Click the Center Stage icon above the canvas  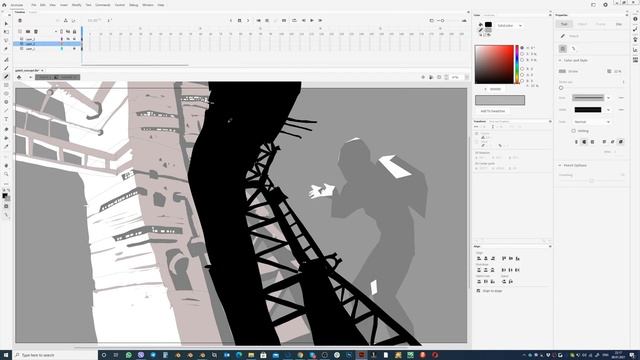pos(423,77)
